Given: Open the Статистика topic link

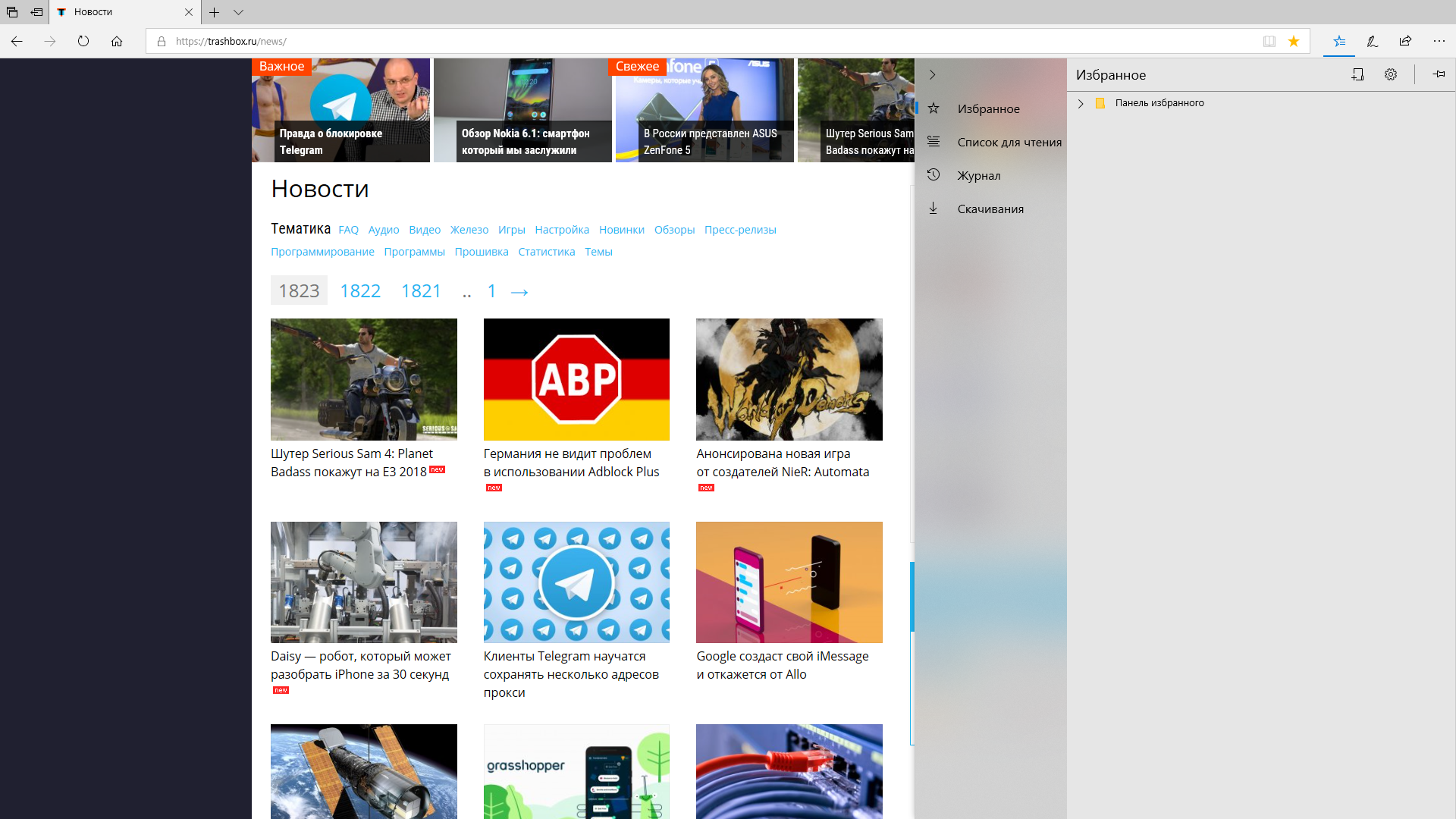Looking at the screenshot, I should click(546, 252).
